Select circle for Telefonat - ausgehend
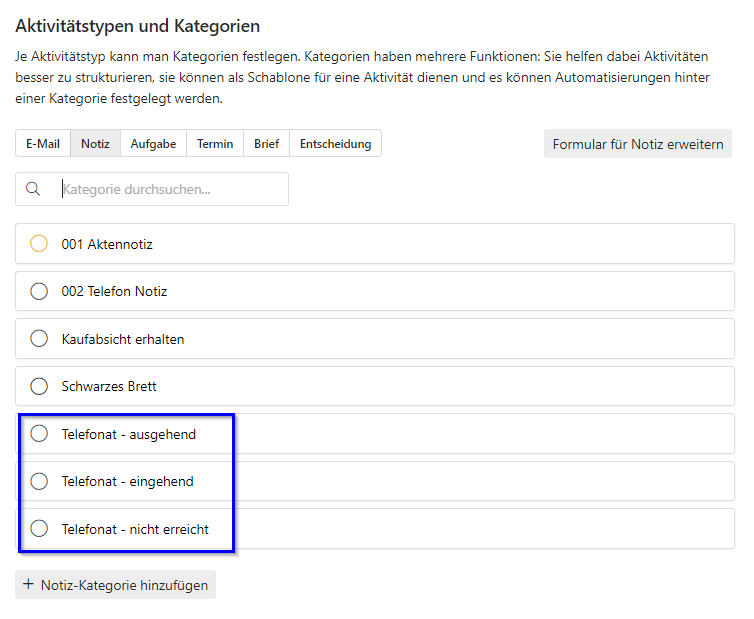 39,434
